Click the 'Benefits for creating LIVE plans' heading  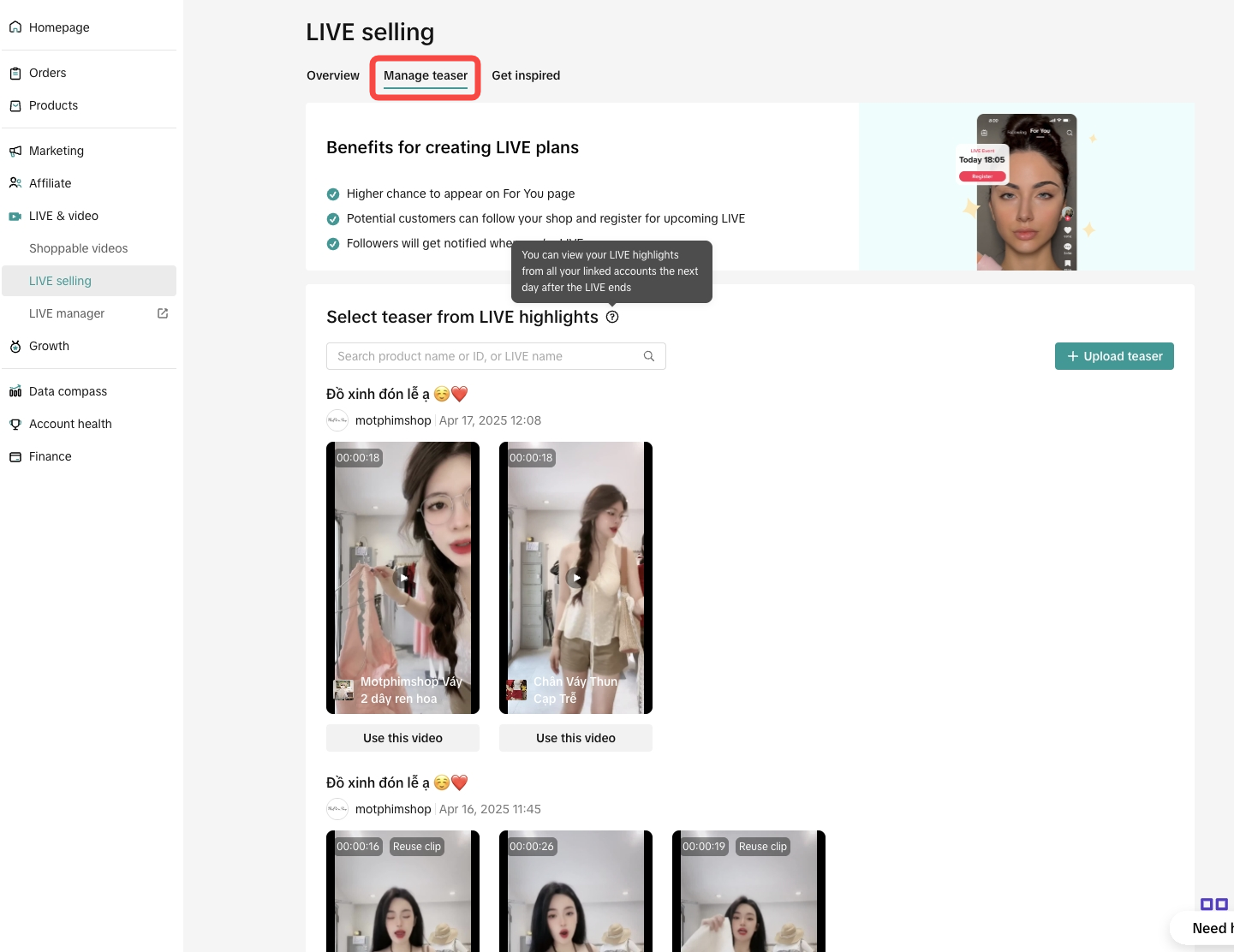tap(452, 147)
